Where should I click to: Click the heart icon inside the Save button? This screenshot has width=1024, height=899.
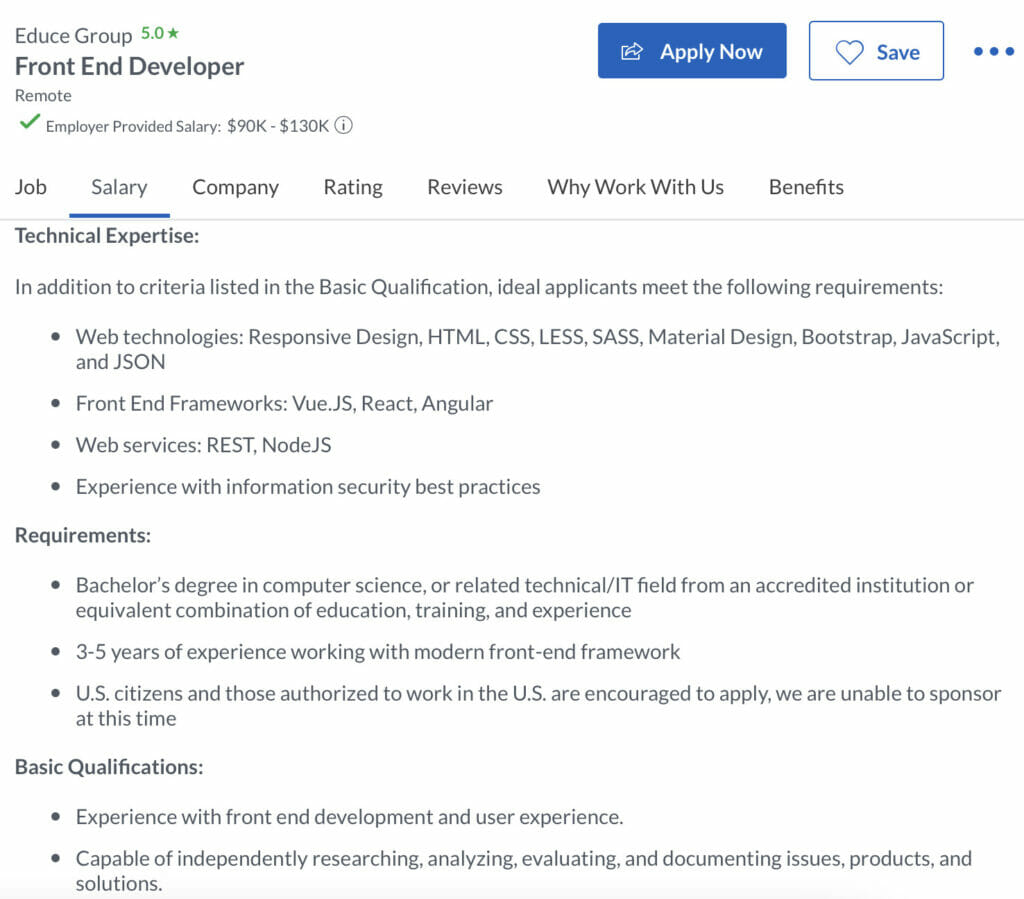coord(851,52)
